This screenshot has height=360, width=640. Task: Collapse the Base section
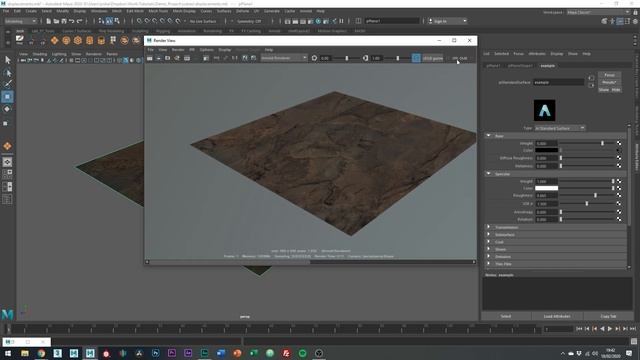pyautogui.click(x=489, y=136)
